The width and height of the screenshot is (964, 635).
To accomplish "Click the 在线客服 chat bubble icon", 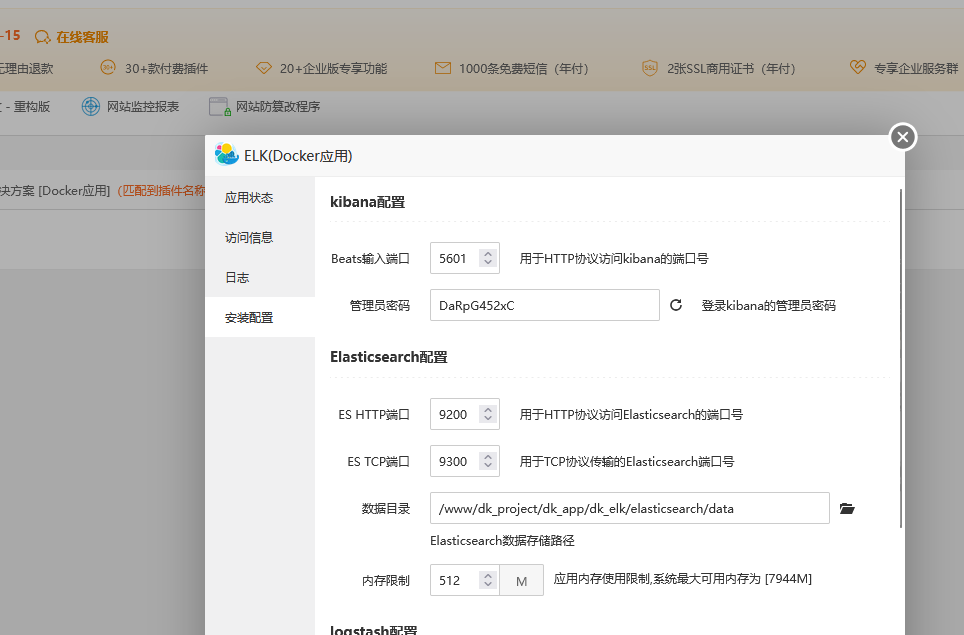I will (x=42, y=37).
